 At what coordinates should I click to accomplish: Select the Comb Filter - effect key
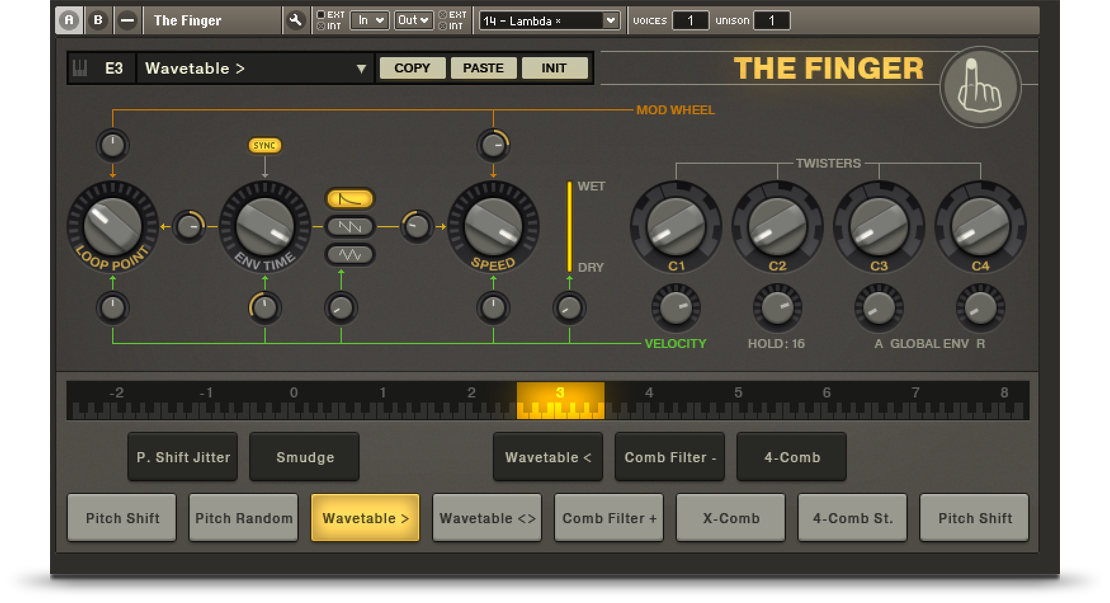pyautogui.click(x=670, y=457)
